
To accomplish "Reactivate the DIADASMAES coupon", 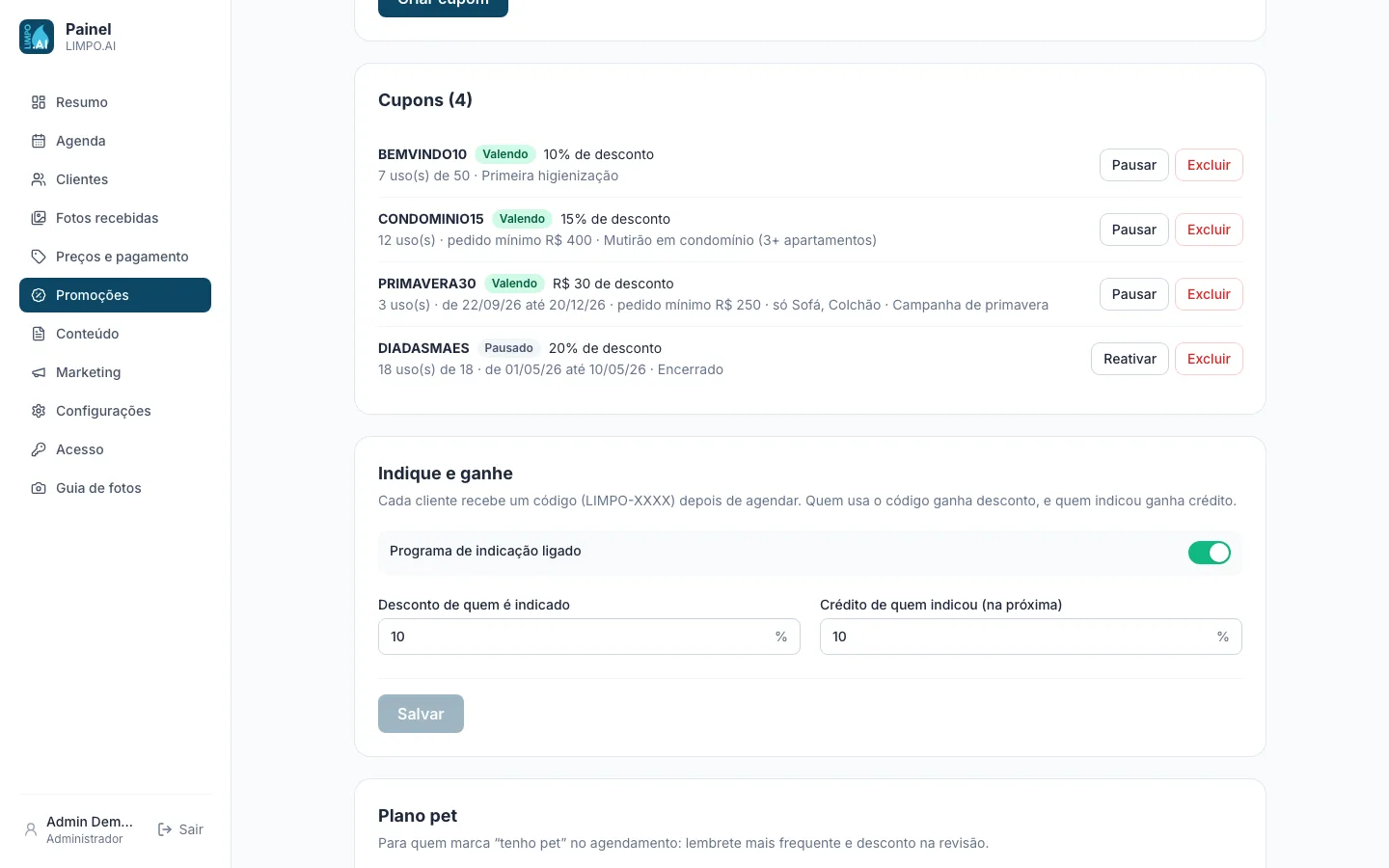I will (x=1130, y=359).
